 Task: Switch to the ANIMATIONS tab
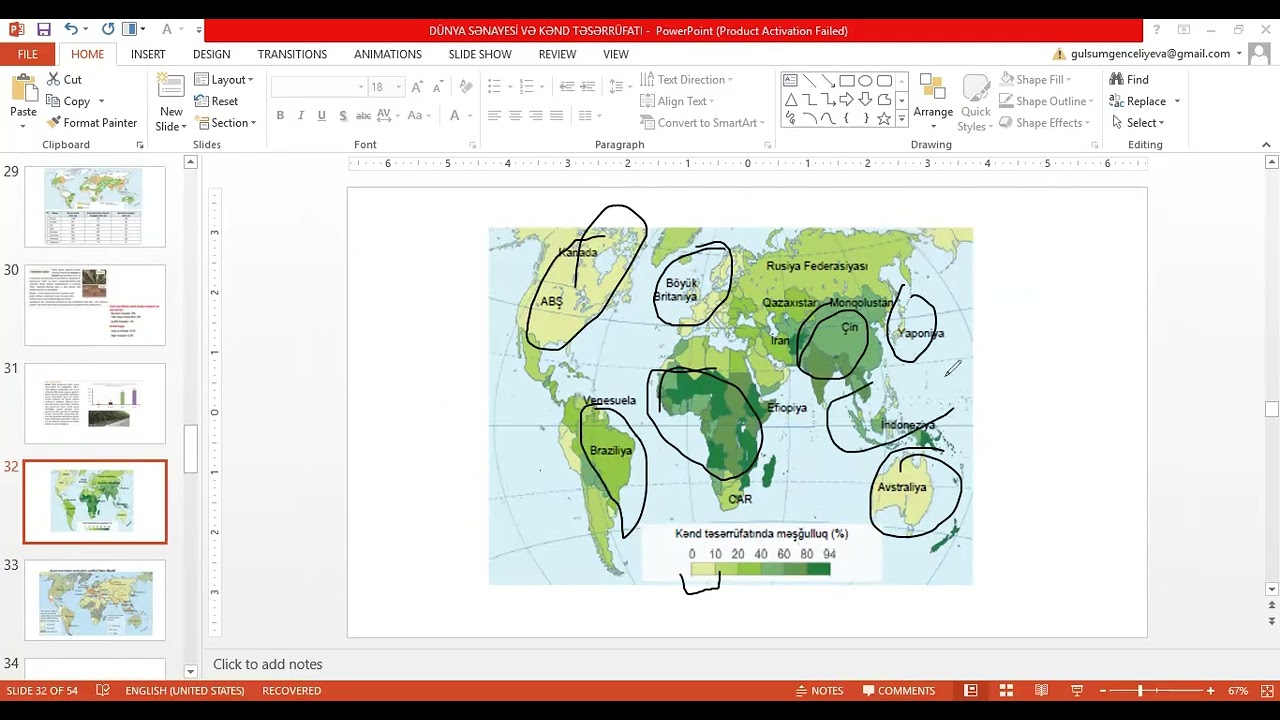click(x=387, y=54)
